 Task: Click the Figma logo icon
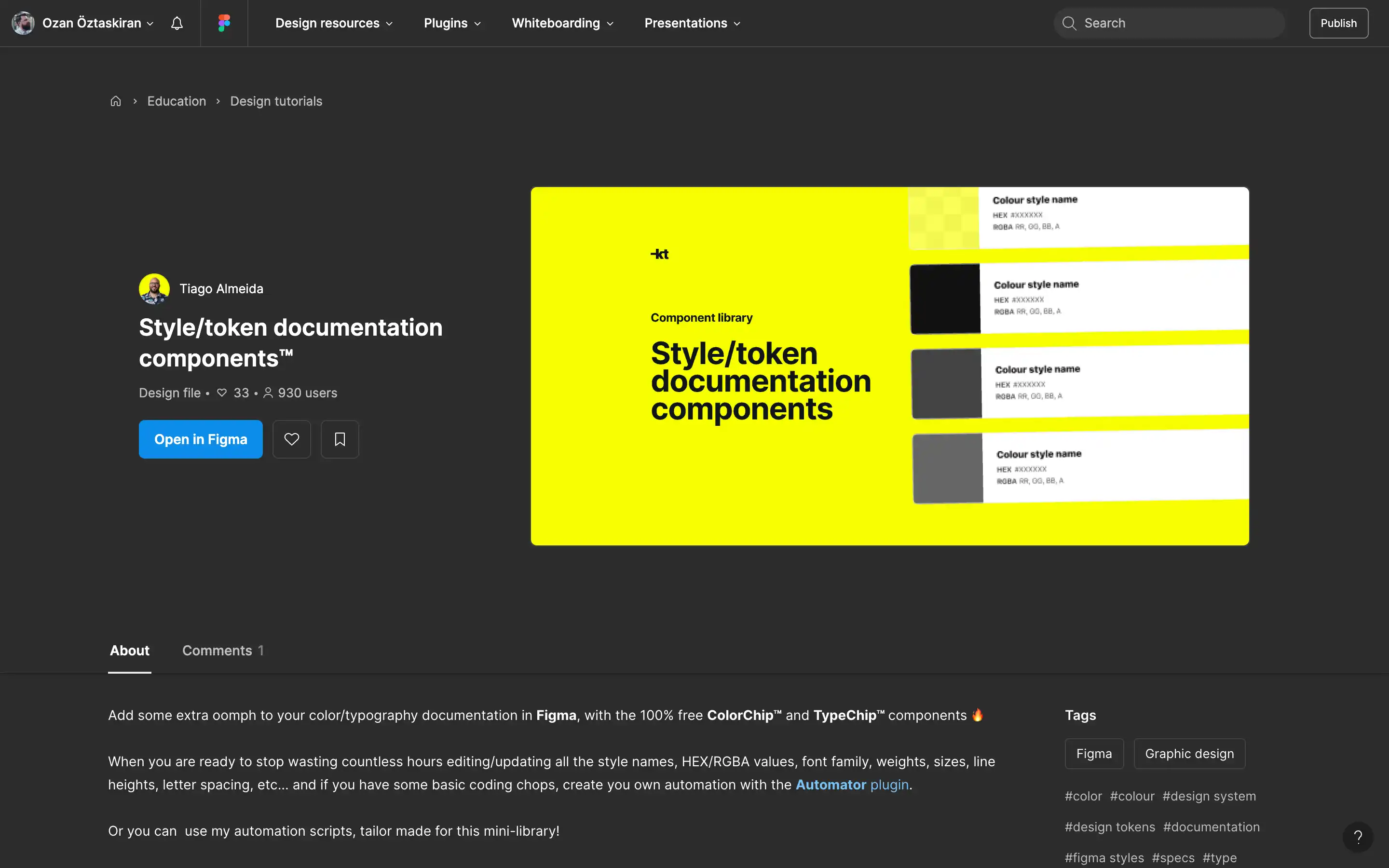pyautogui.click(x=224, y=23)
